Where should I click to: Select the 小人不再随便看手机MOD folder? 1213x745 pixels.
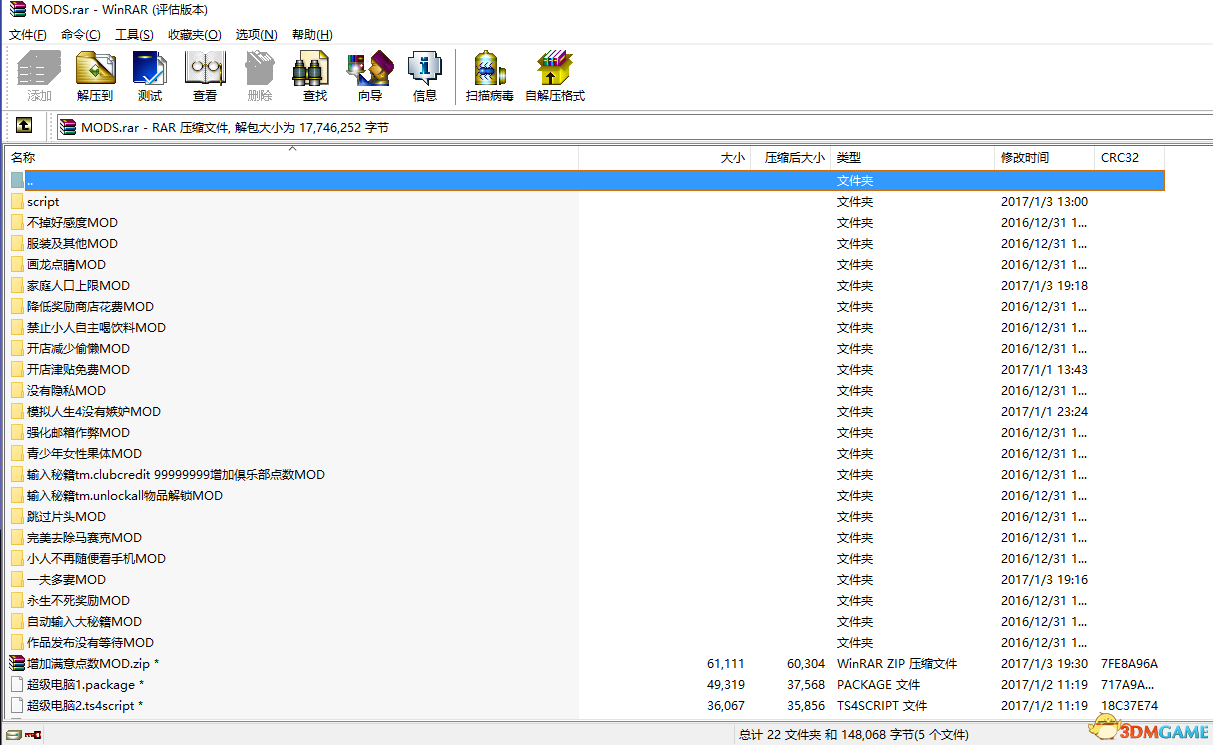96,558
